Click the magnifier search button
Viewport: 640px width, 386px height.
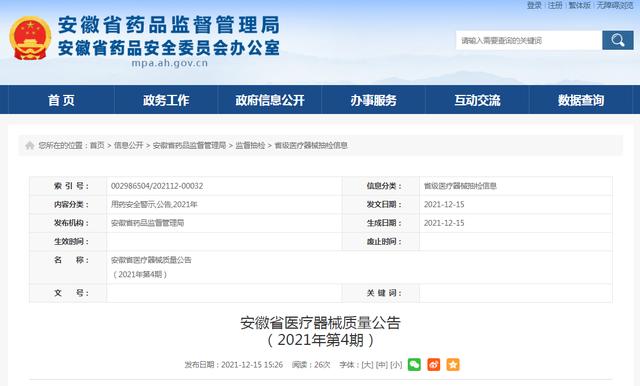point(618,40)
